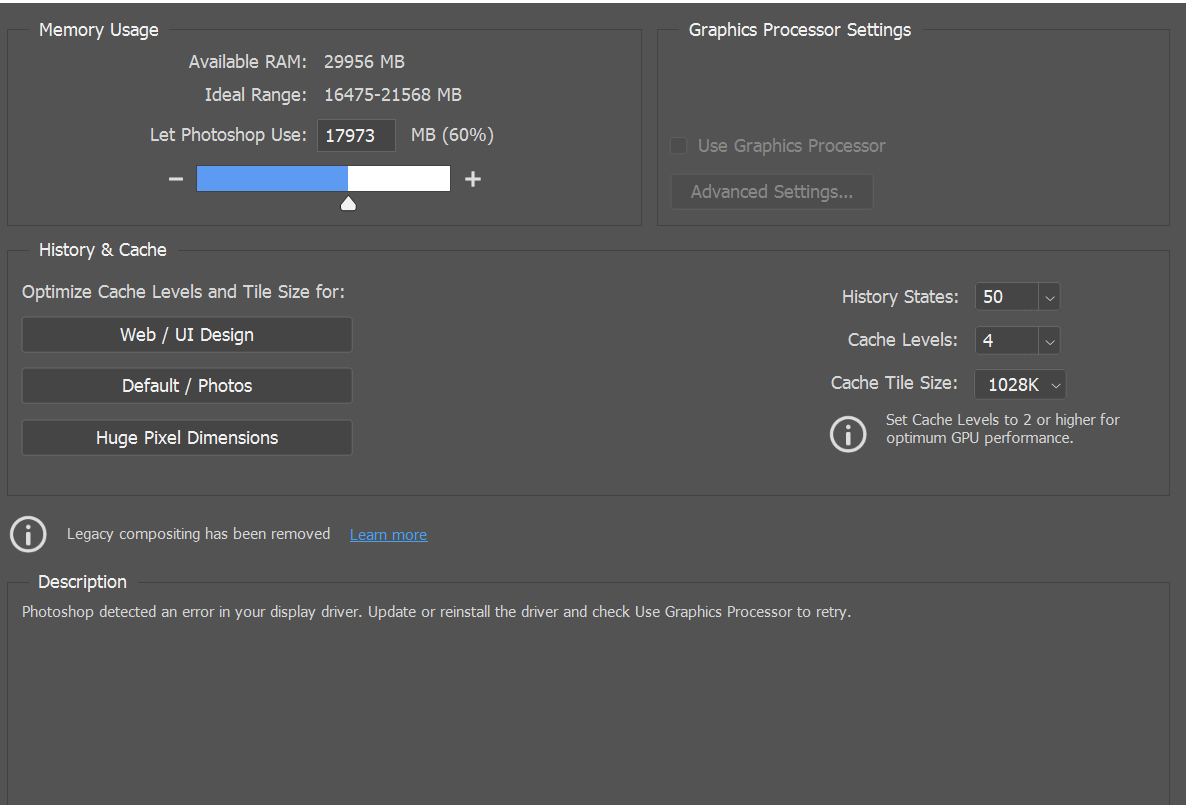Image resolution: width=1186 pixels, height=805 pixels.
Task: Click the info icon beside the GPU performance tip
Action: 848,434
